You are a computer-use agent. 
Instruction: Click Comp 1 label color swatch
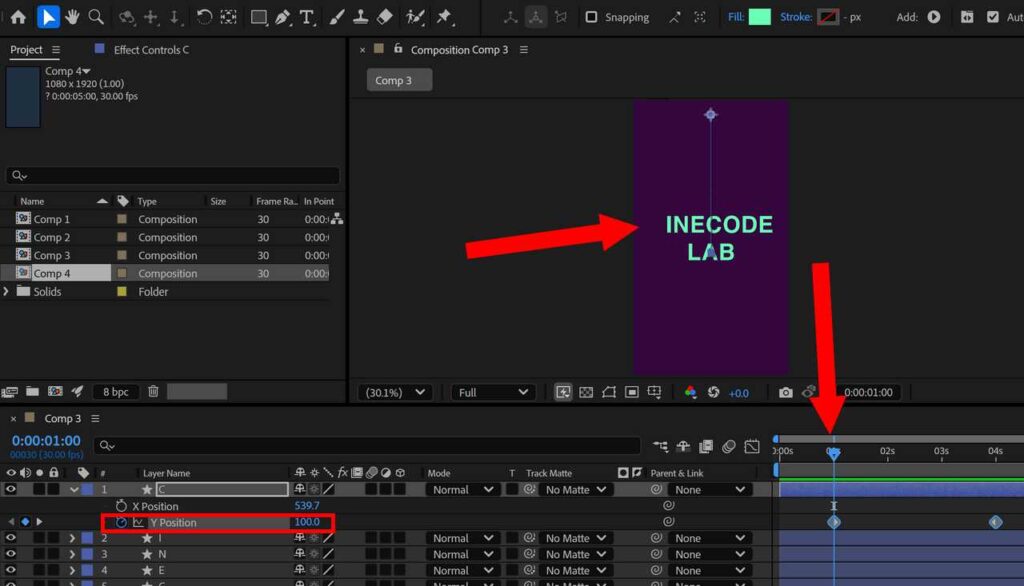(121, 219)
